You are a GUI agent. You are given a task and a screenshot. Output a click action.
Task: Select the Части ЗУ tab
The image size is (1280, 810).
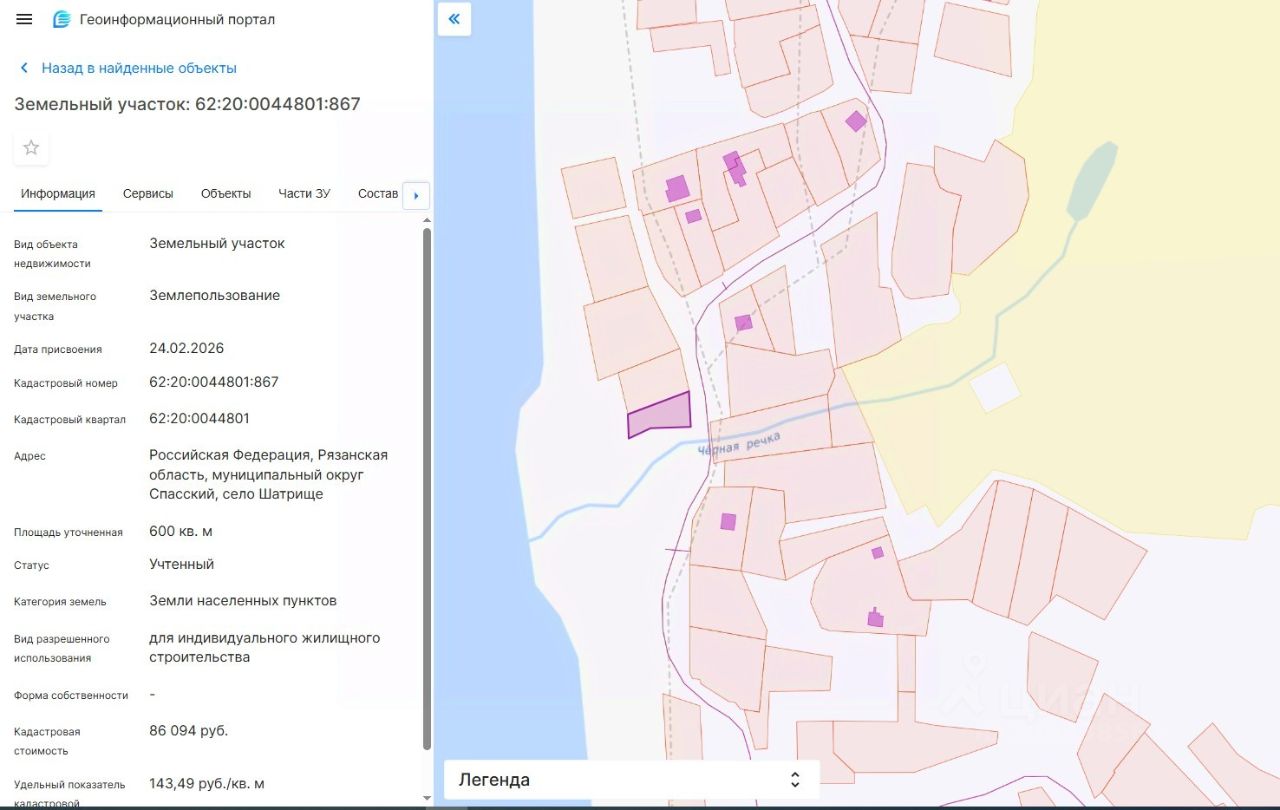(304, 194)
